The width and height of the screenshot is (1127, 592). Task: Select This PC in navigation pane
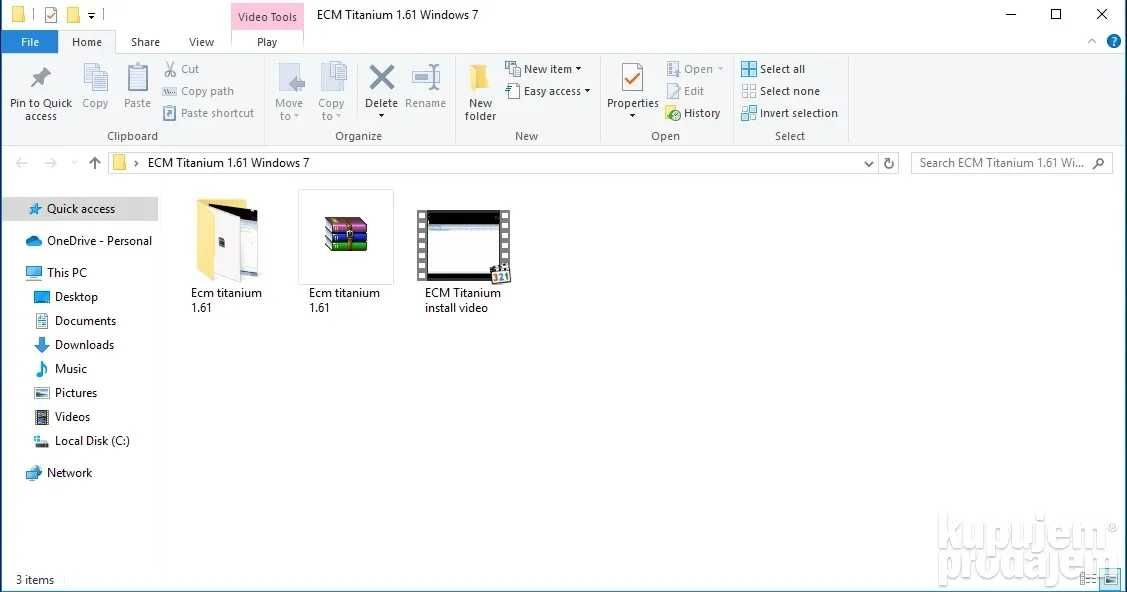coord(56,272)
